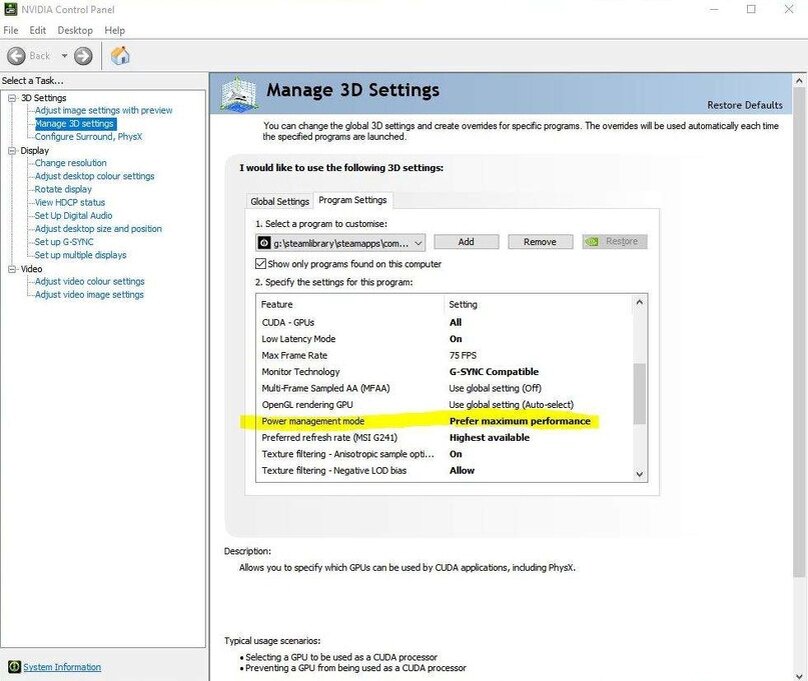Select Multi-Frame Sampled AA (MFAA) row
This screenshot has width=808, height=681.
click(445, 388)
